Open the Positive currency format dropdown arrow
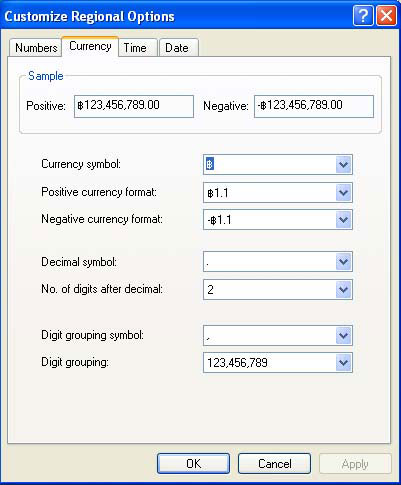 [343, 192]
